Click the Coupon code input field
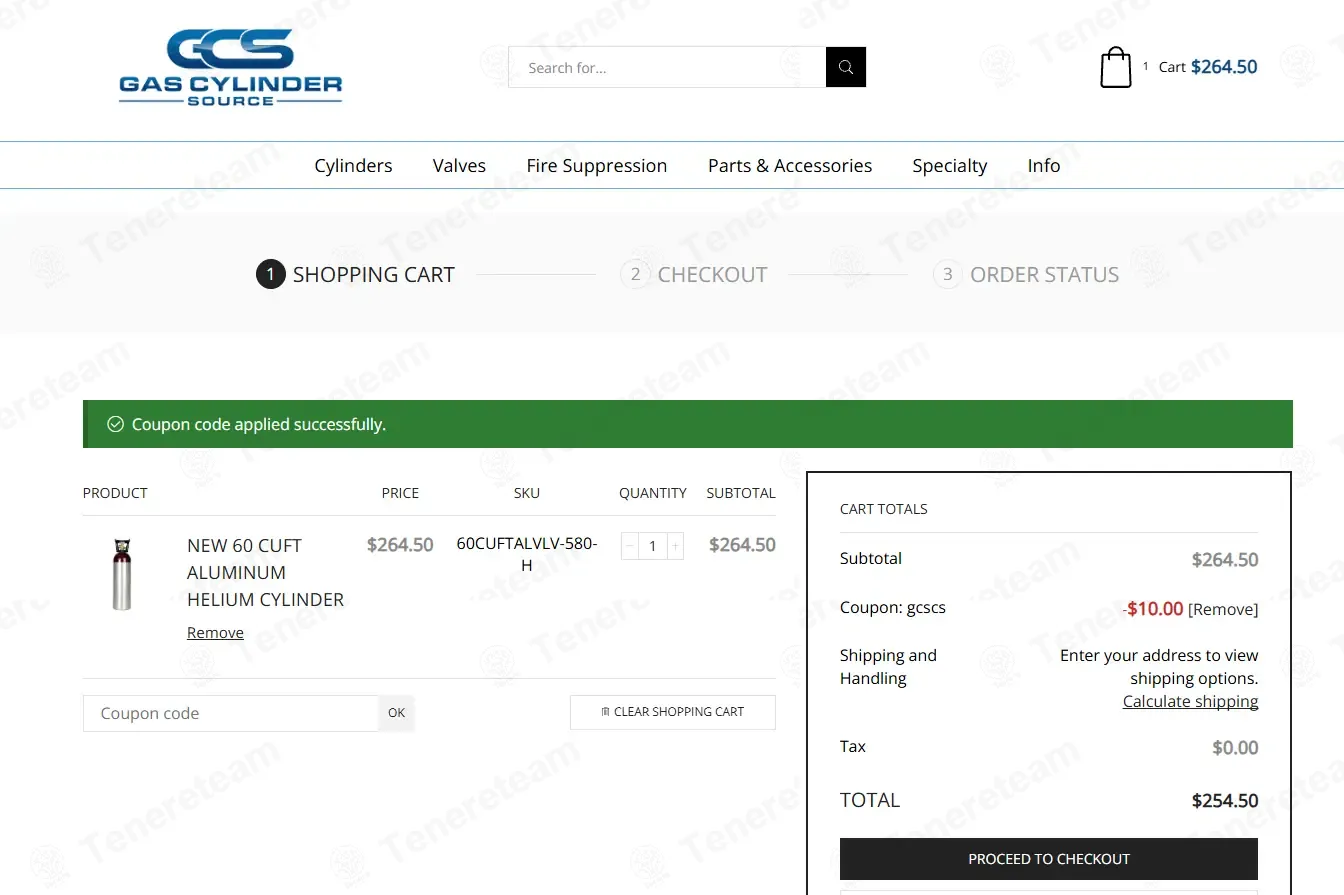This screenshot has width=1344, height=895. point(231,713)
